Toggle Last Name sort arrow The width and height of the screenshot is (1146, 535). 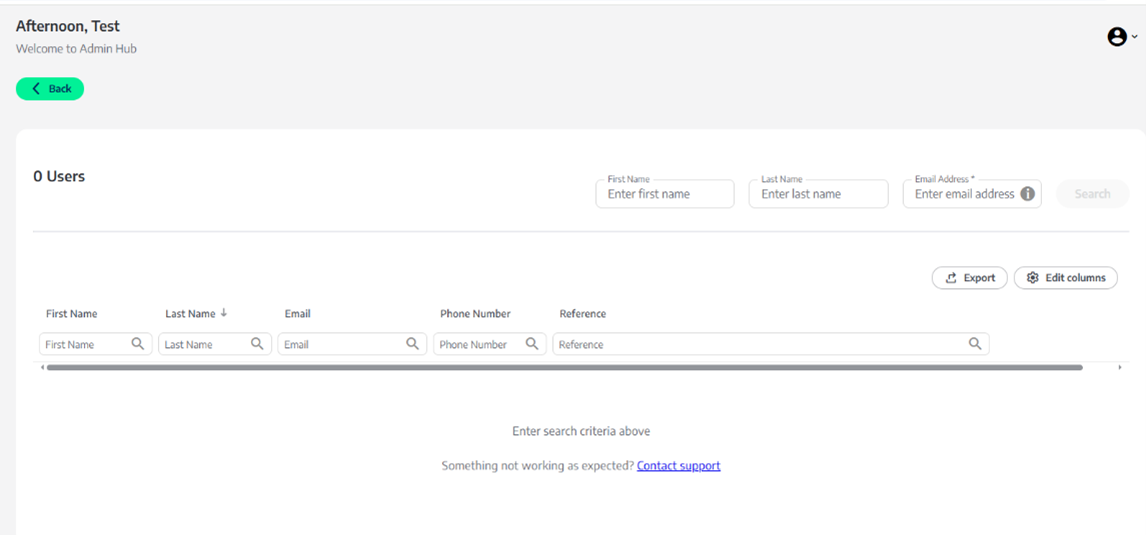point(224,313)
